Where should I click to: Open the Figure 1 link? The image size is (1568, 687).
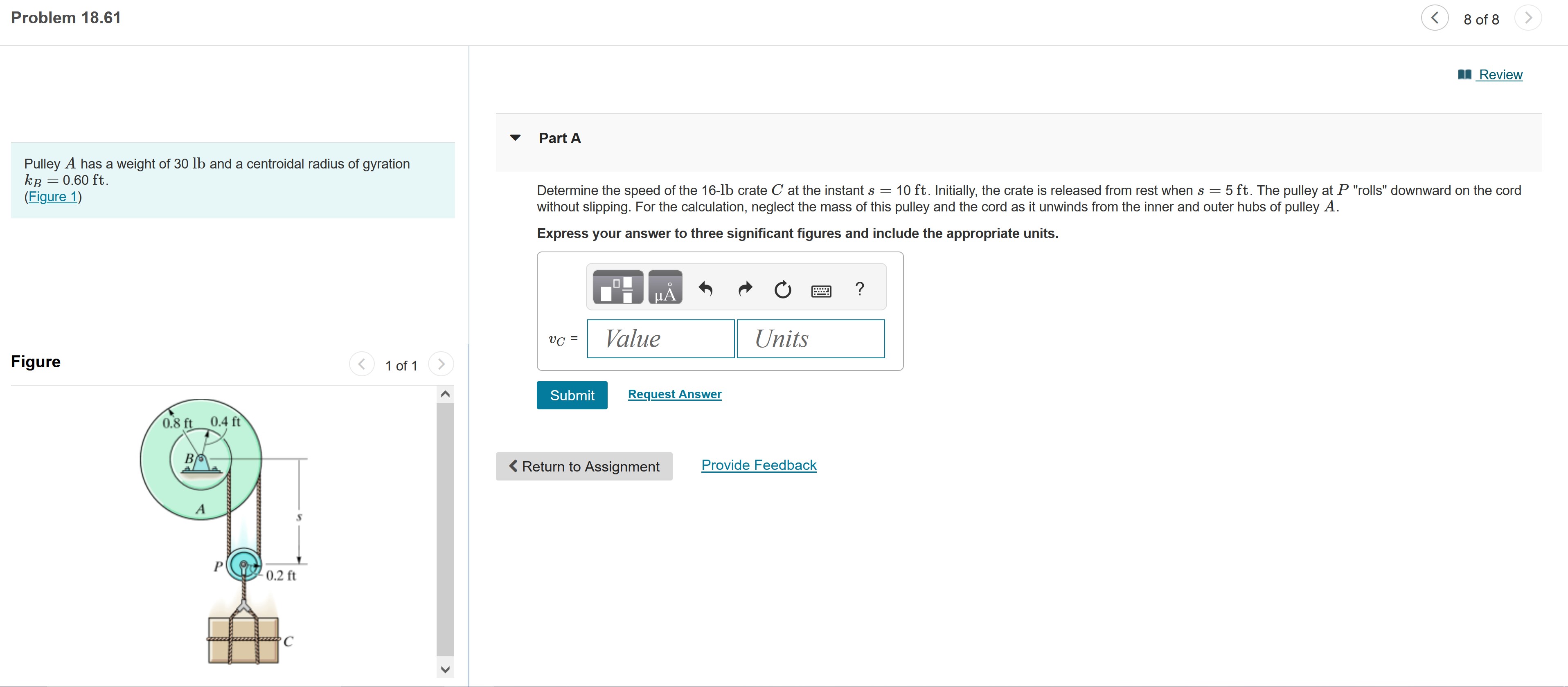click(53, 197)
